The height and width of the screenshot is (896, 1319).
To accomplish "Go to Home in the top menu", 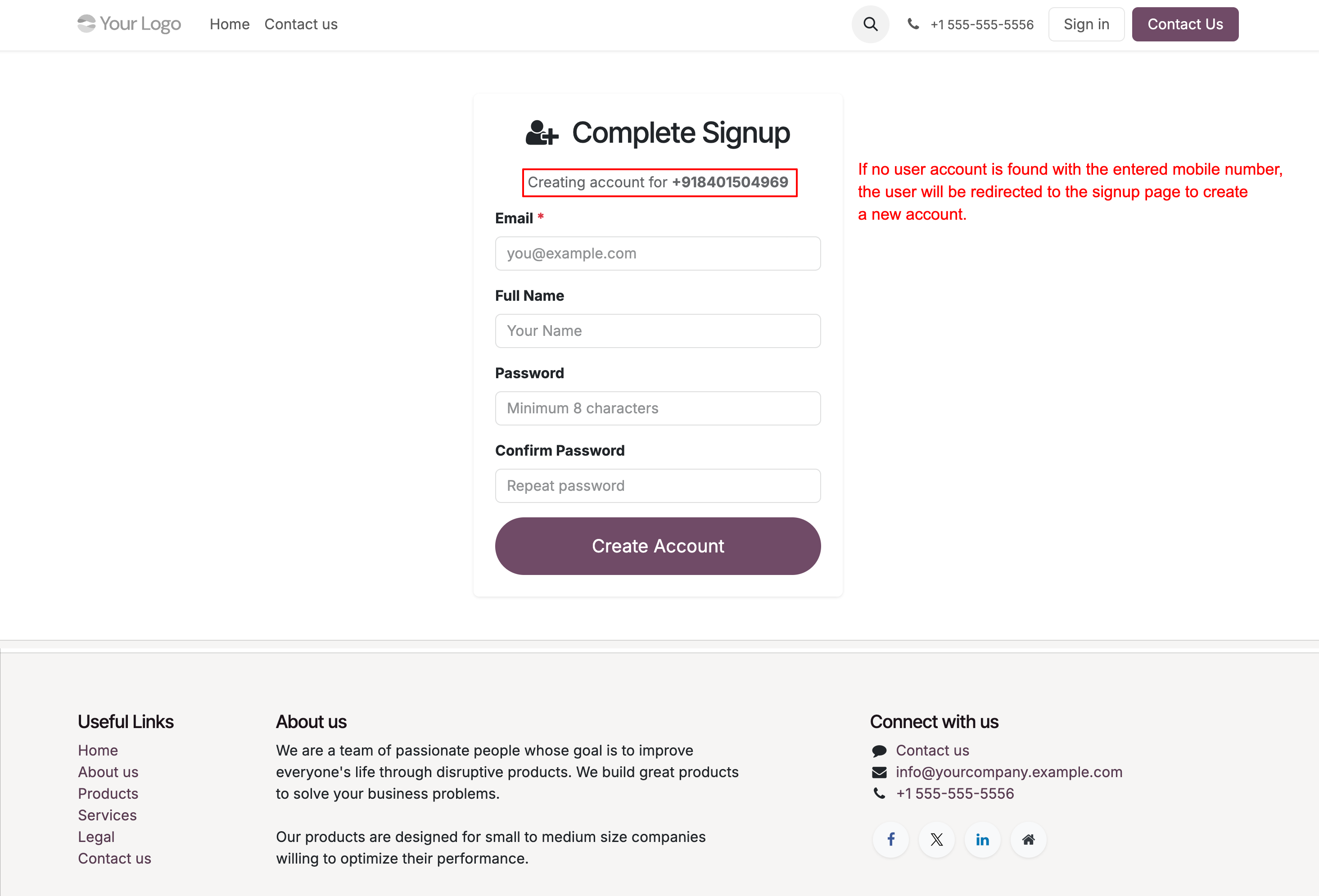I will click(229, 24).
